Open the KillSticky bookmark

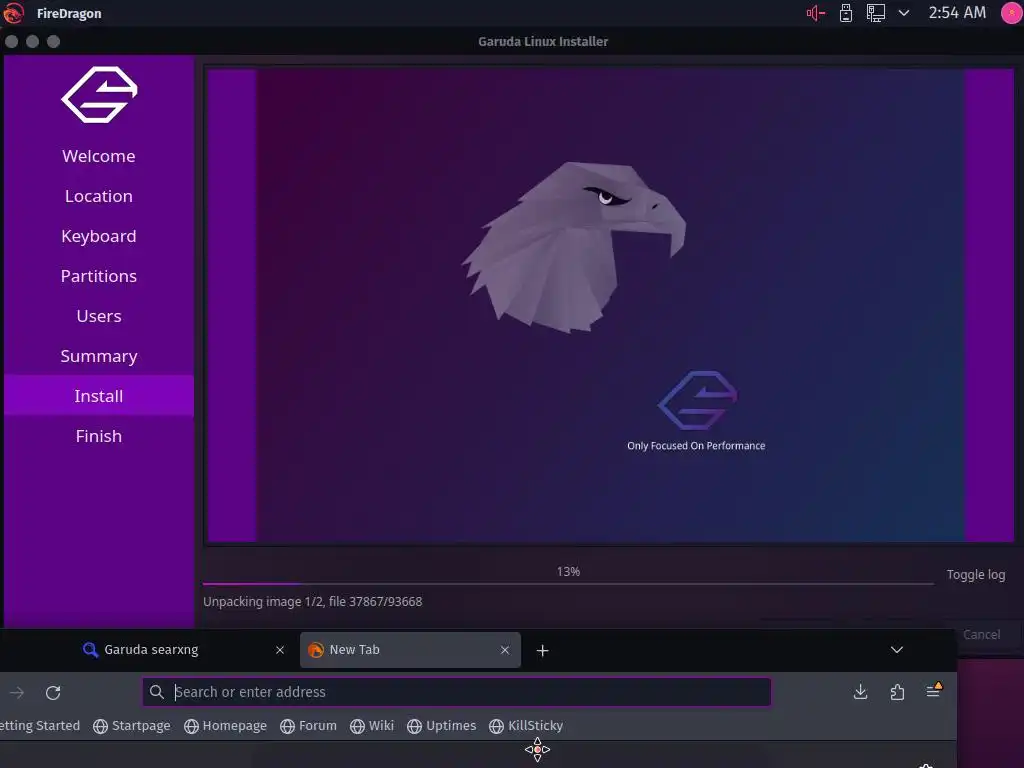point(526,726)
